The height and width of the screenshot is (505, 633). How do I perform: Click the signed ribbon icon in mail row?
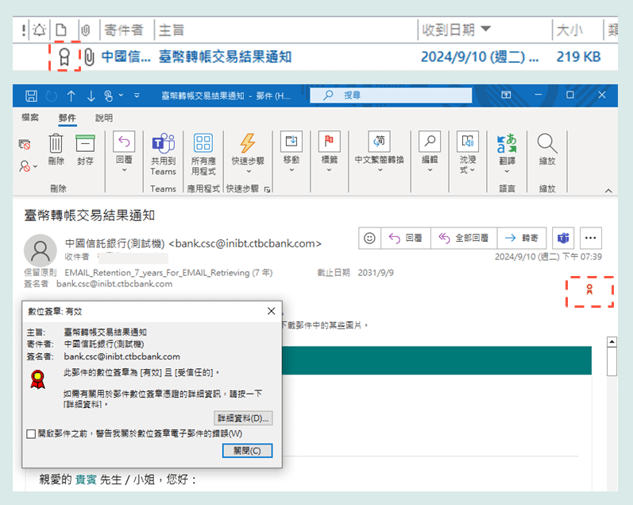coord(64,57)
